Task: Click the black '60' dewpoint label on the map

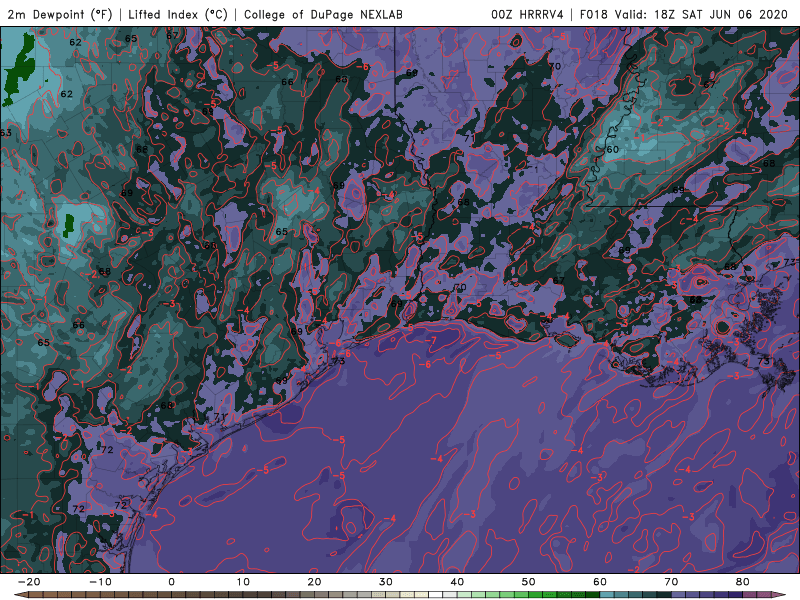Action: click(x=612, y=149)
